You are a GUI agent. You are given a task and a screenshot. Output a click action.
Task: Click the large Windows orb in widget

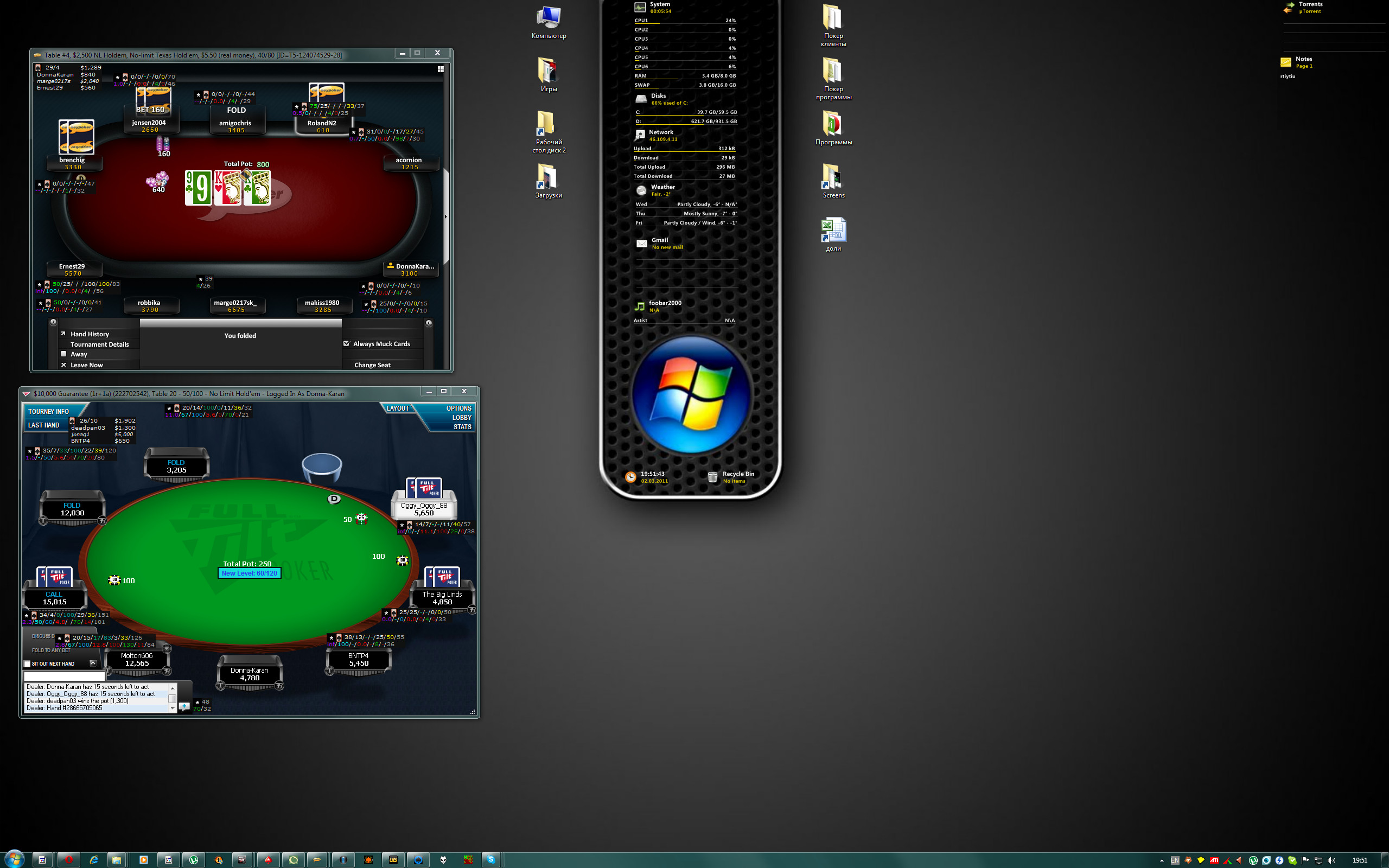(692, 394)
